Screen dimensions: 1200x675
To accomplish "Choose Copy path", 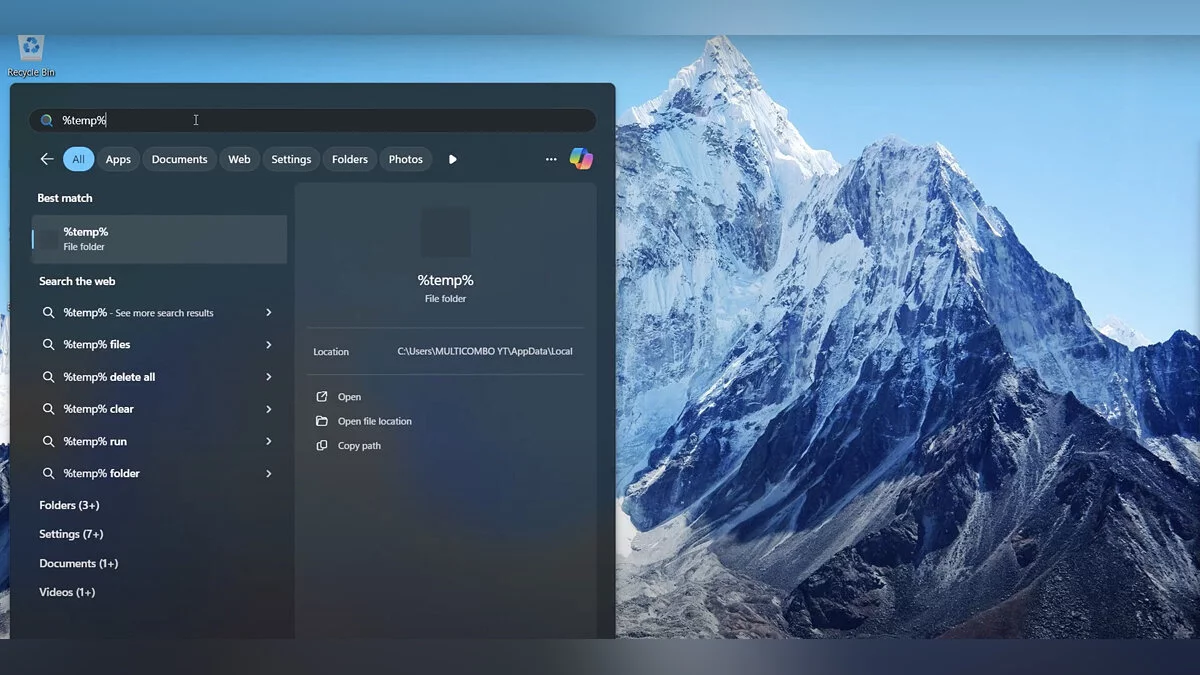I will [359, 446].
